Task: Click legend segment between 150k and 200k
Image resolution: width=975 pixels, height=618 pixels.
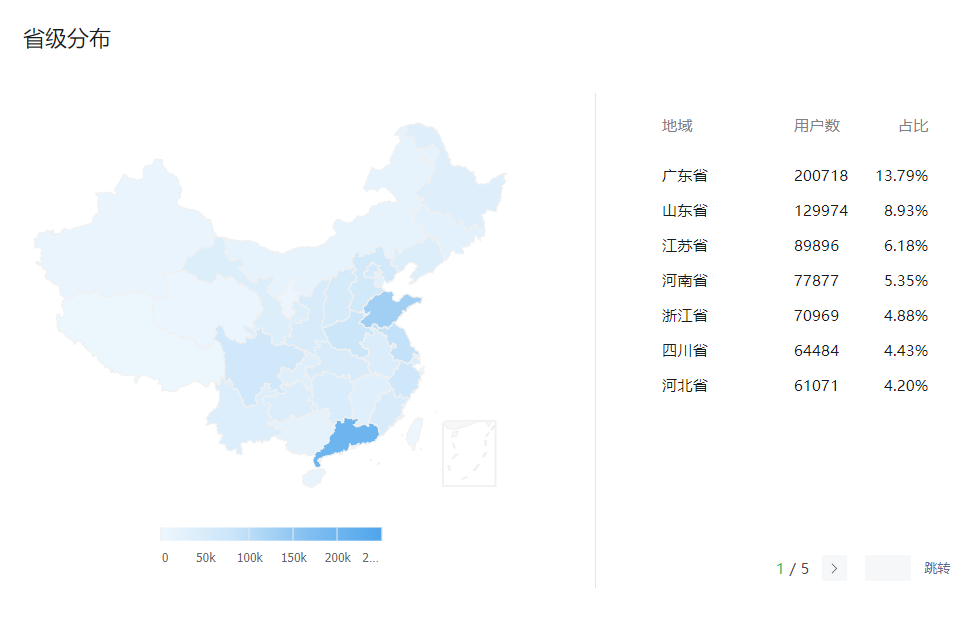Action: click(x=315, y=534)
